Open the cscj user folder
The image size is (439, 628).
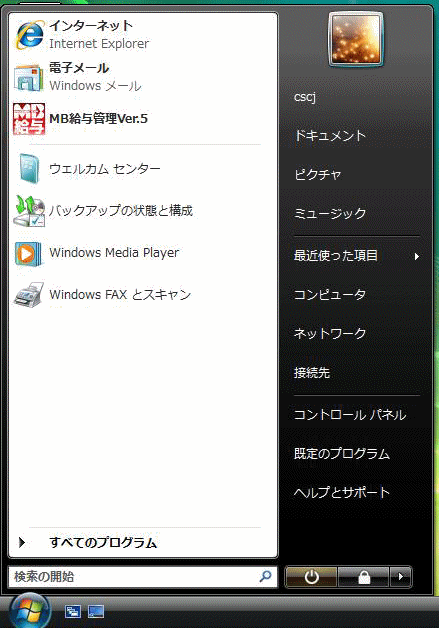coord(305,97)
